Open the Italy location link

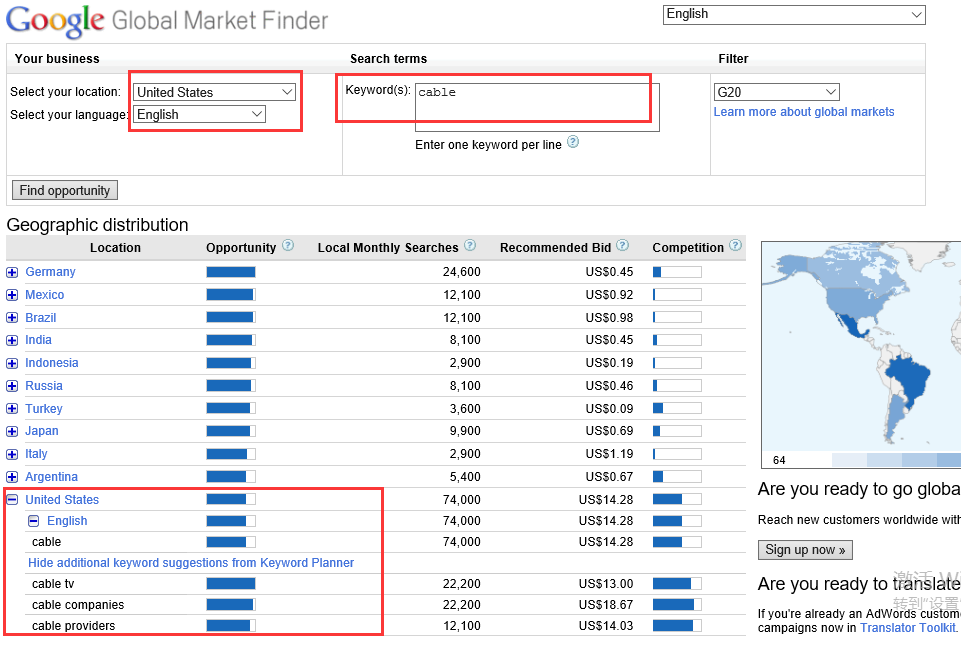(x=36, y=454)
